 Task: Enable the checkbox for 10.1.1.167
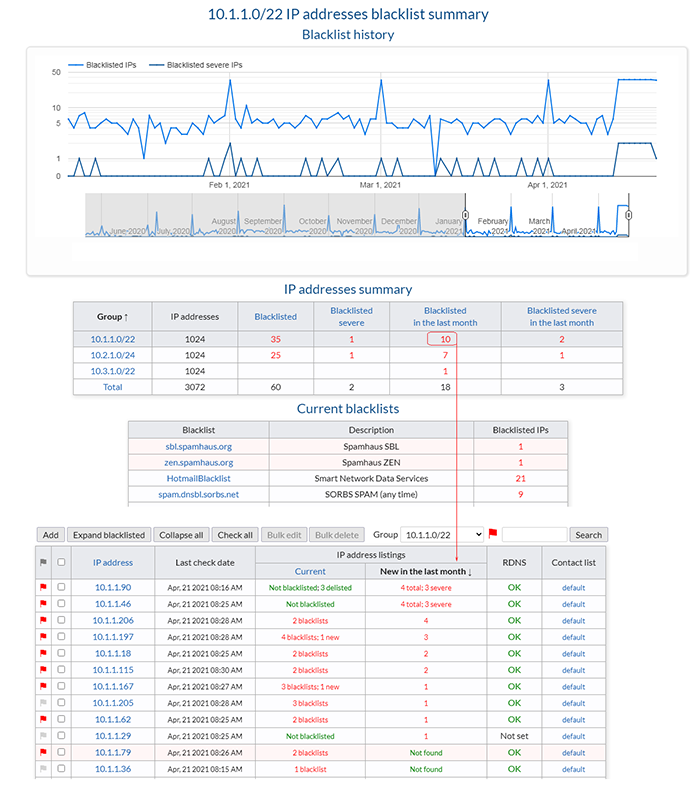(61, 686)
